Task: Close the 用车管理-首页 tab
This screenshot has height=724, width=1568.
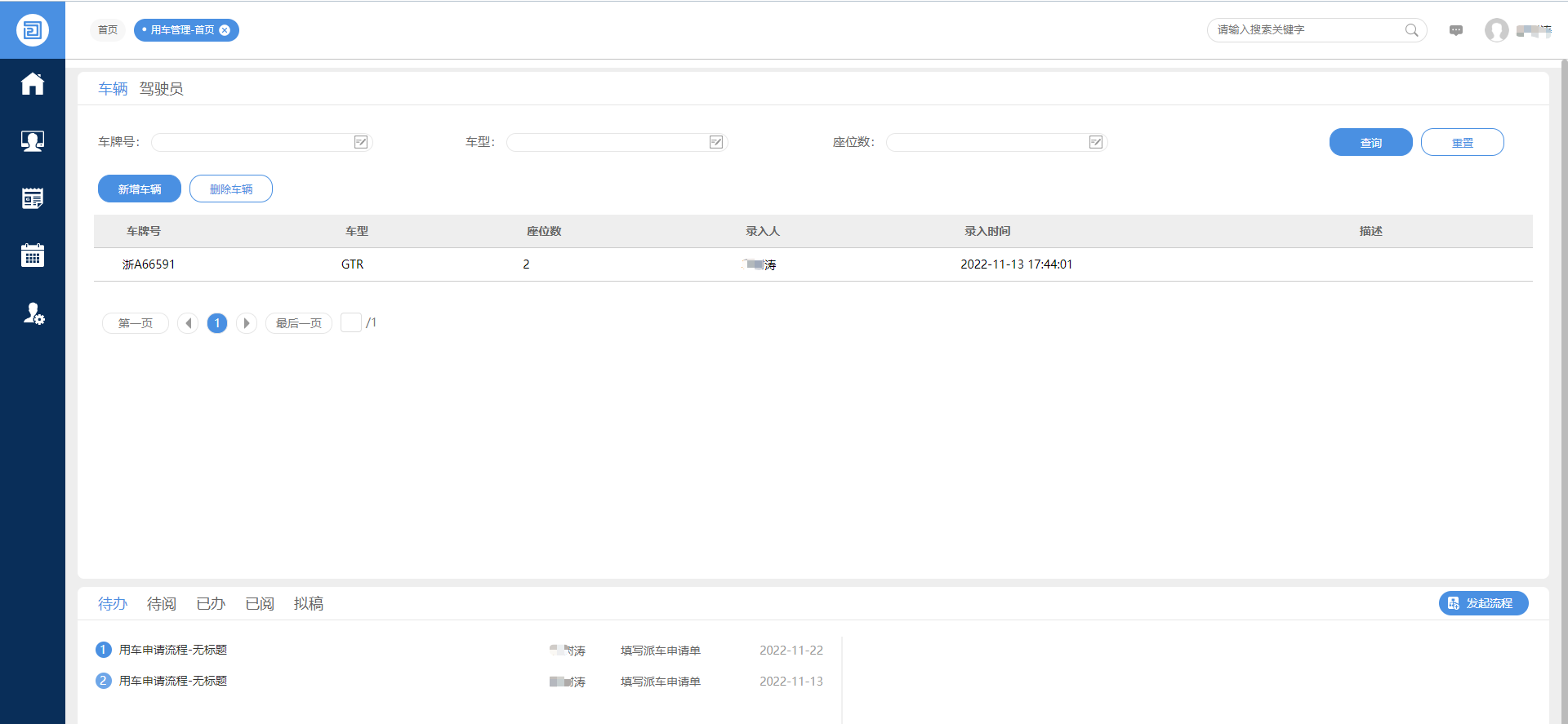Action: tap(225, 30)
